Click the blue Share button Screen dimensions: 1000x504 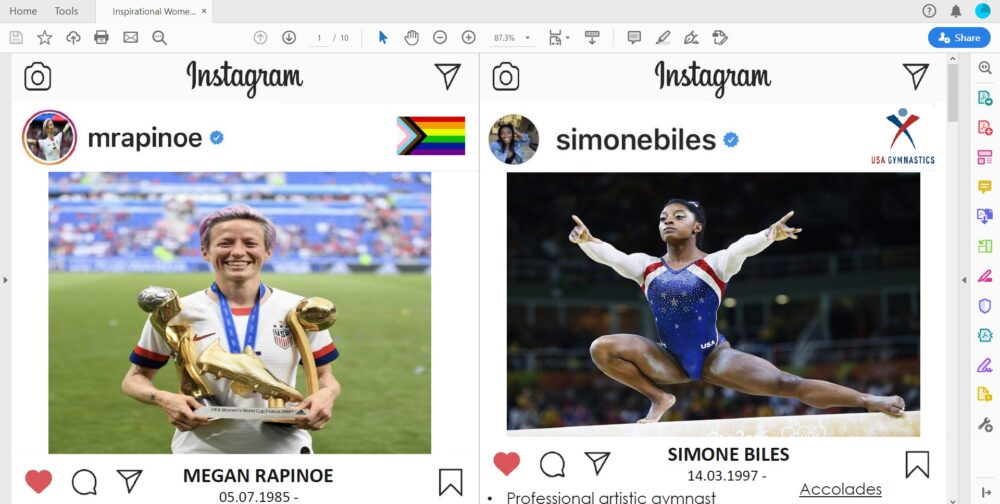(959, 38)
